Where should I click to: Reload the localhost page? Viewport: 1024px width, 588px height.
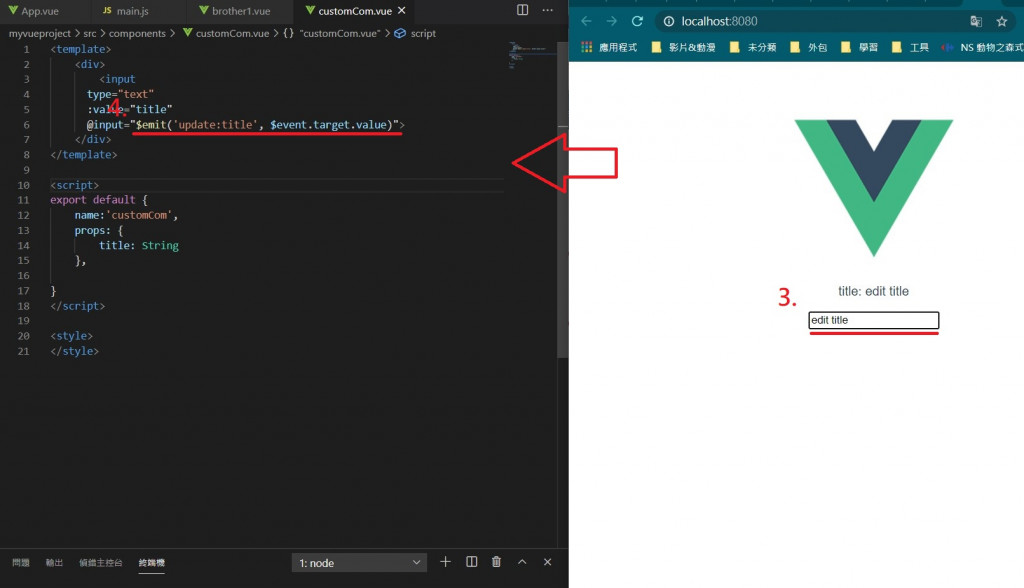[637, 22]
